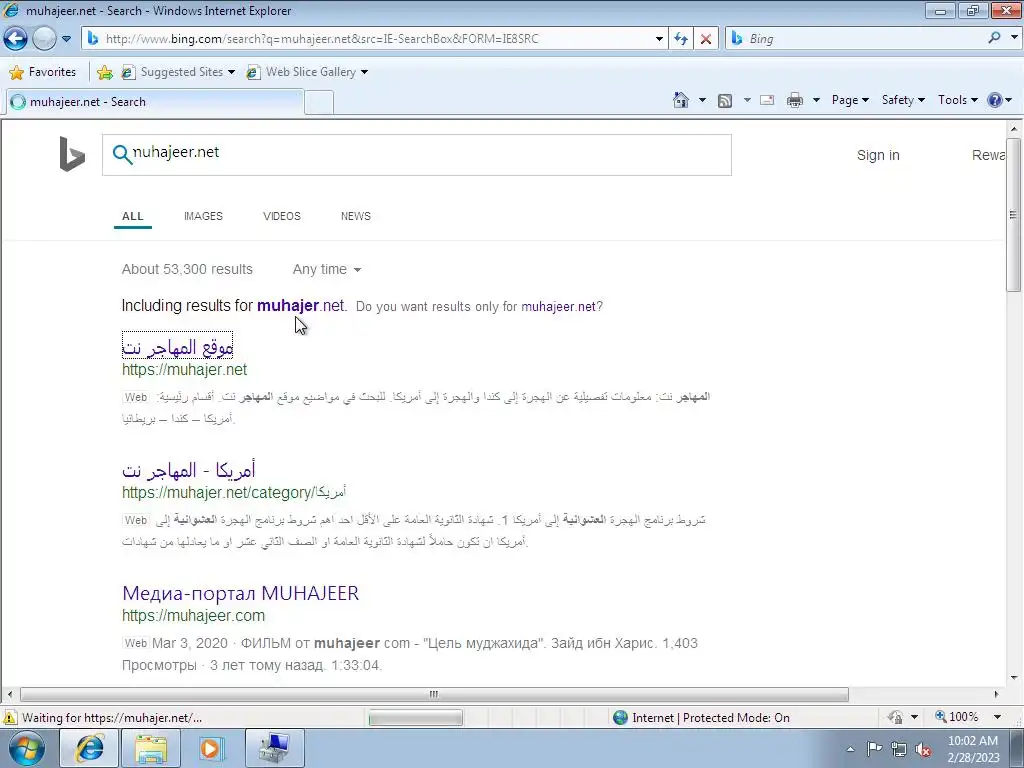
Task: Select the muhajeer.net - Search tab
Action: 154,102
